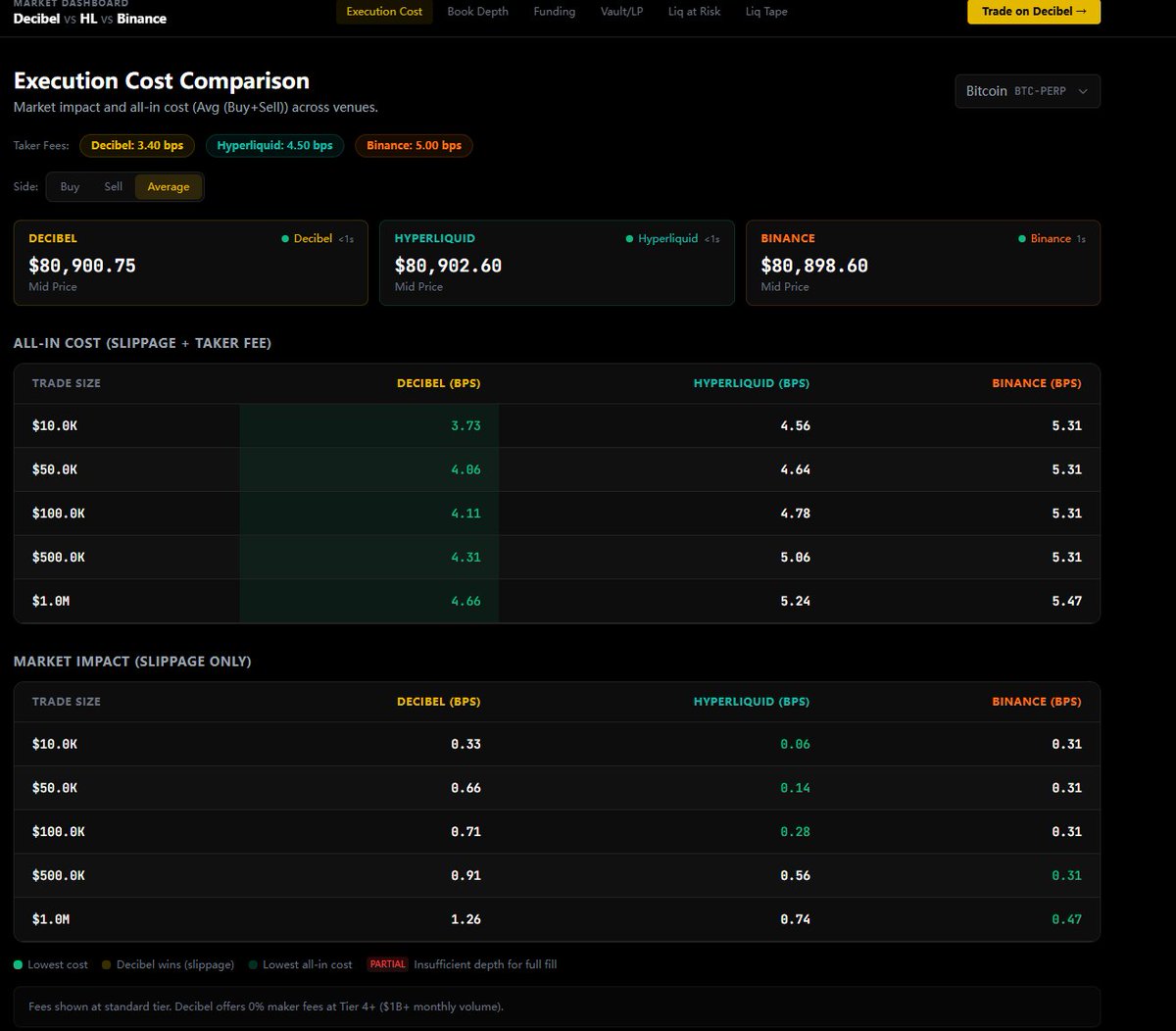
Task: Select the Sell side toggle
Action: point(114,187)
